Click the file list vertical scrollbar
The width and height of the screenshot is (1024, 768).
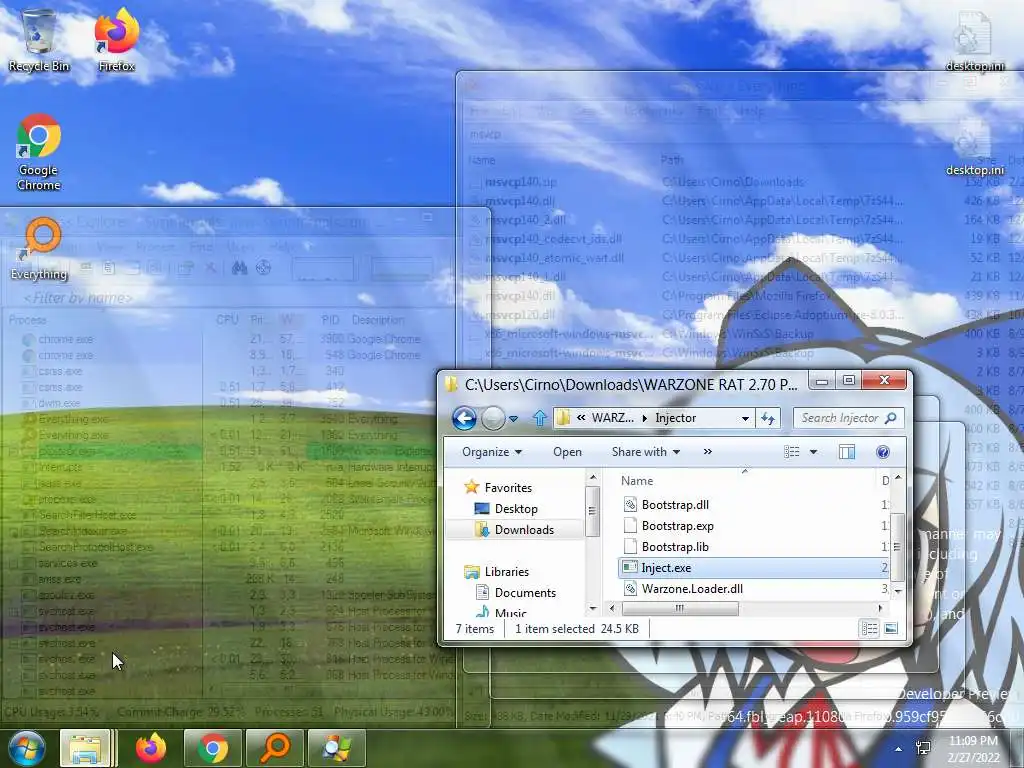pos(897,546)
